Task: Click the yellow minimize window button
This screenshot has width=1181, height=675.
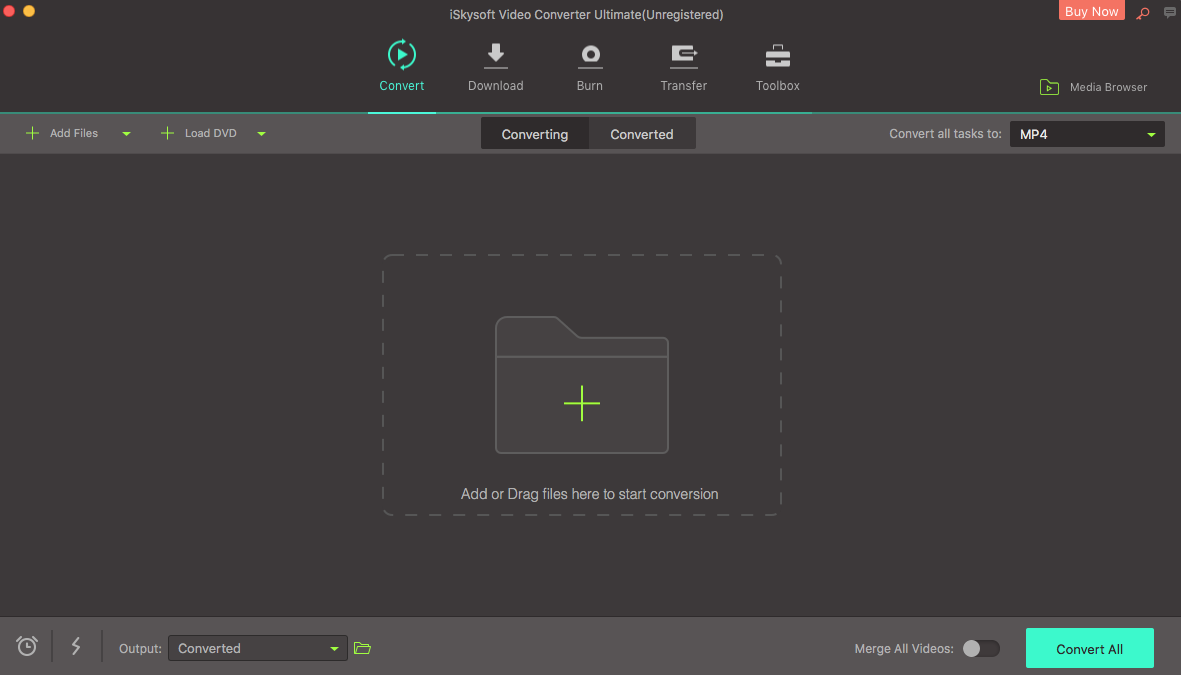Action: [x=29, y=11]
